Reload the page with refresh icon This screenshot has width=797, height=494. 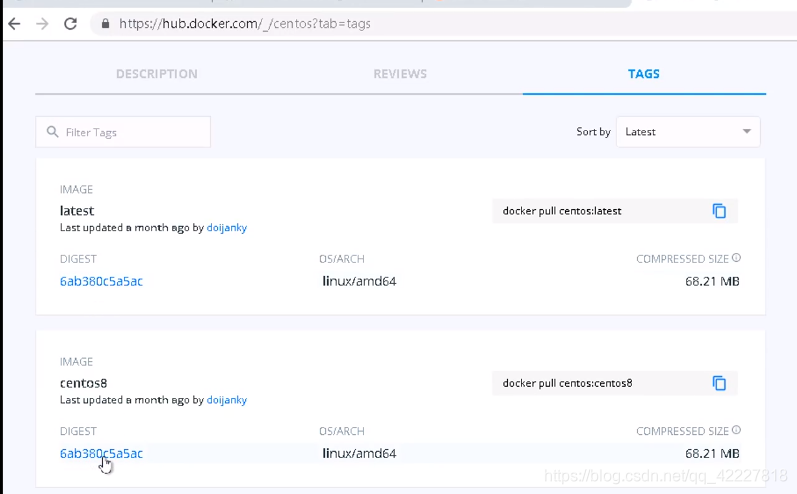click(71, 23)
